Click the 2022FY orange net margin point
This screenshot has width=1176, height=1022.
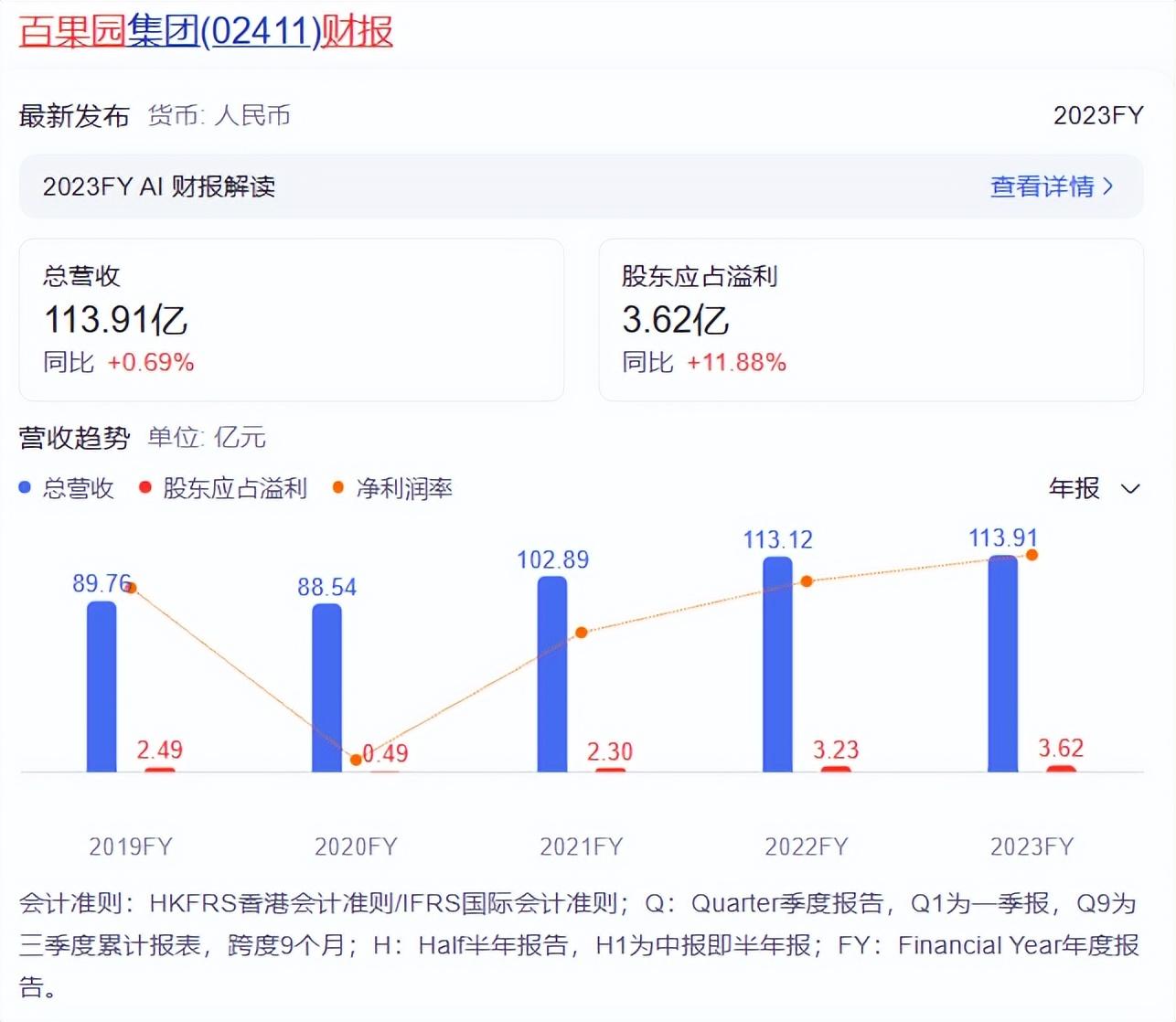pyautogui.click(x=807, y=581)
